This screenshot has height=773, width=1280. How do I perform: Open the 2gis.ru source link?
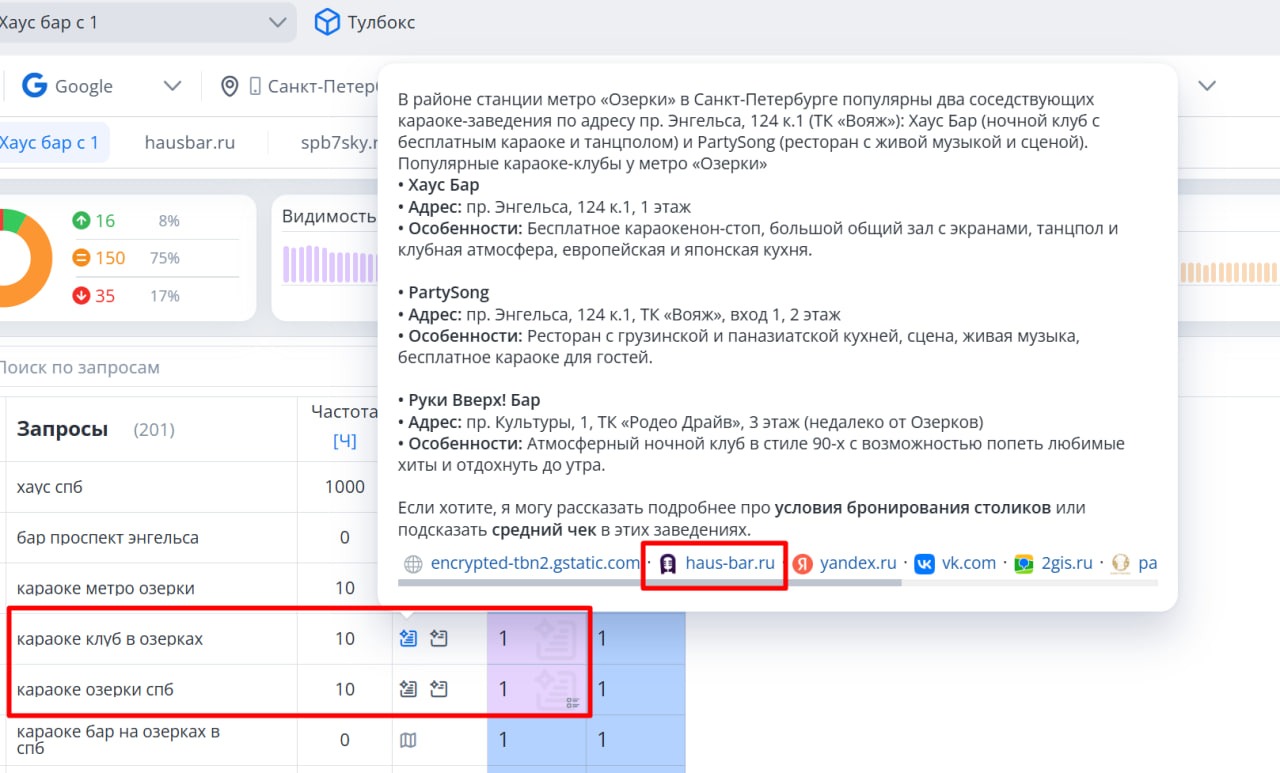pos(1067,563)
